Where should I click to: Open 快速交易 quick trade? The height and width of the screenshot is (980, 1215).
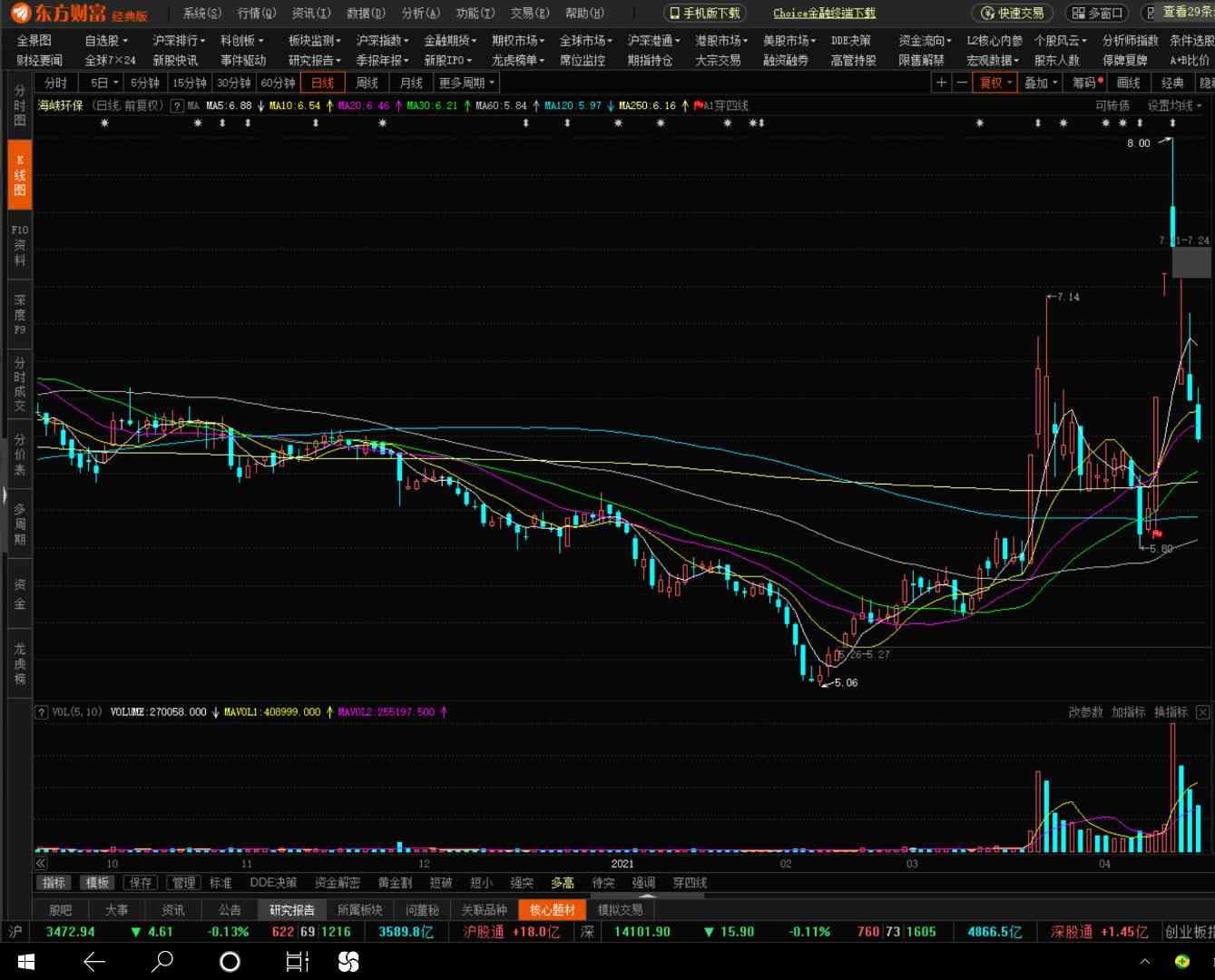tap(1013, 13)
